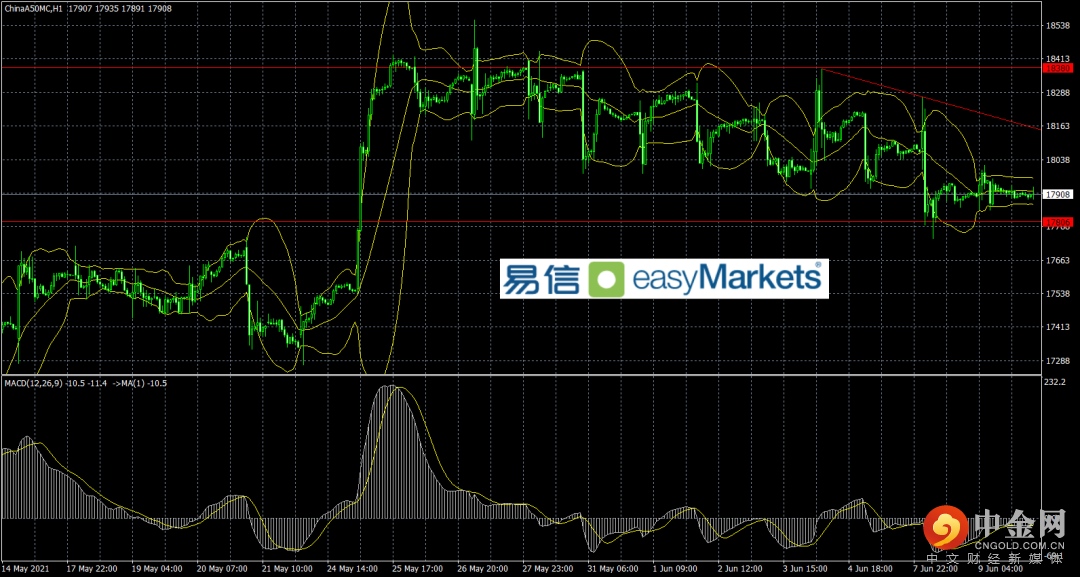This screenshot has width=1080, height=577.
Task: Click the 14 May 2021 date label
Action: tap(23, 570)
